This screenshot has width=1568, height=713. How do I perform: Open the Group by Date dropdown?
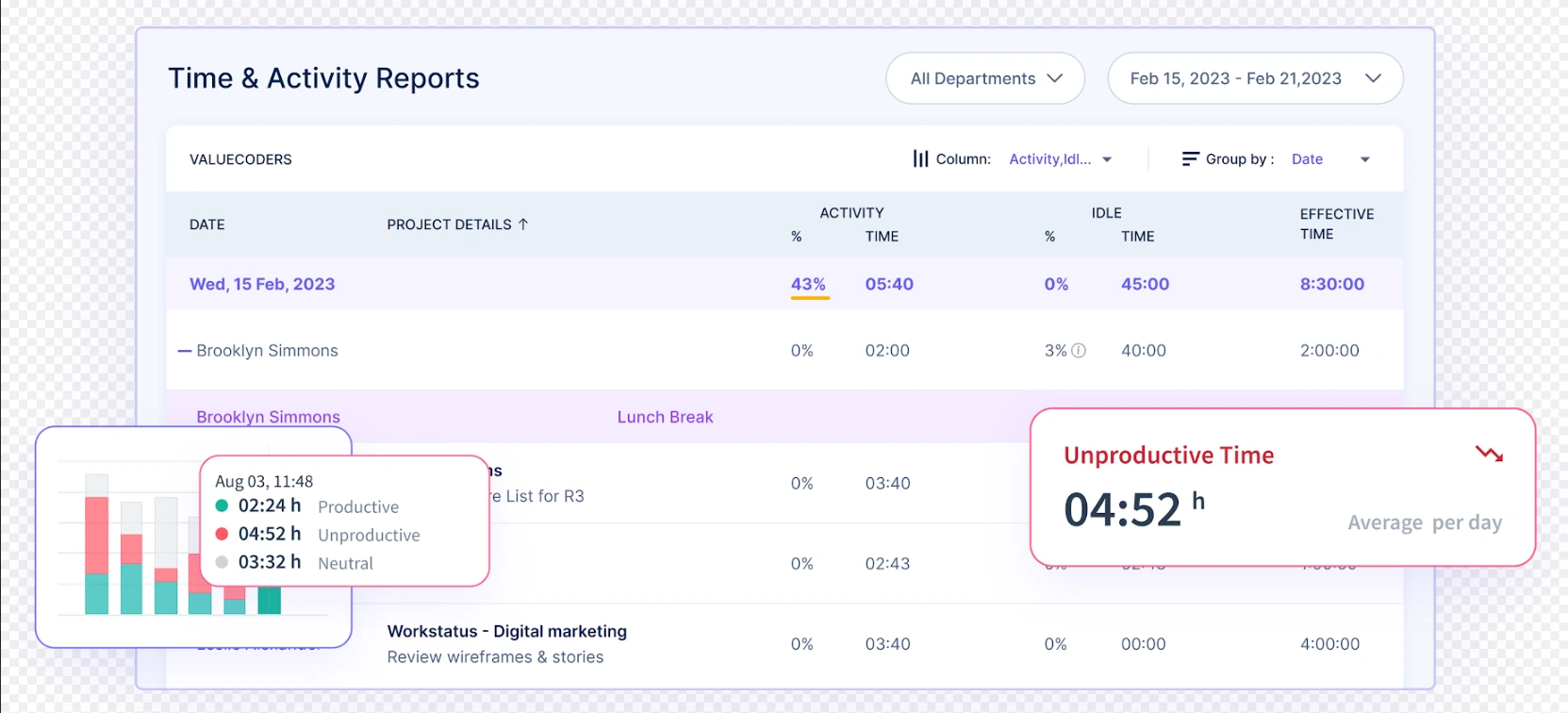[1329, 159]
